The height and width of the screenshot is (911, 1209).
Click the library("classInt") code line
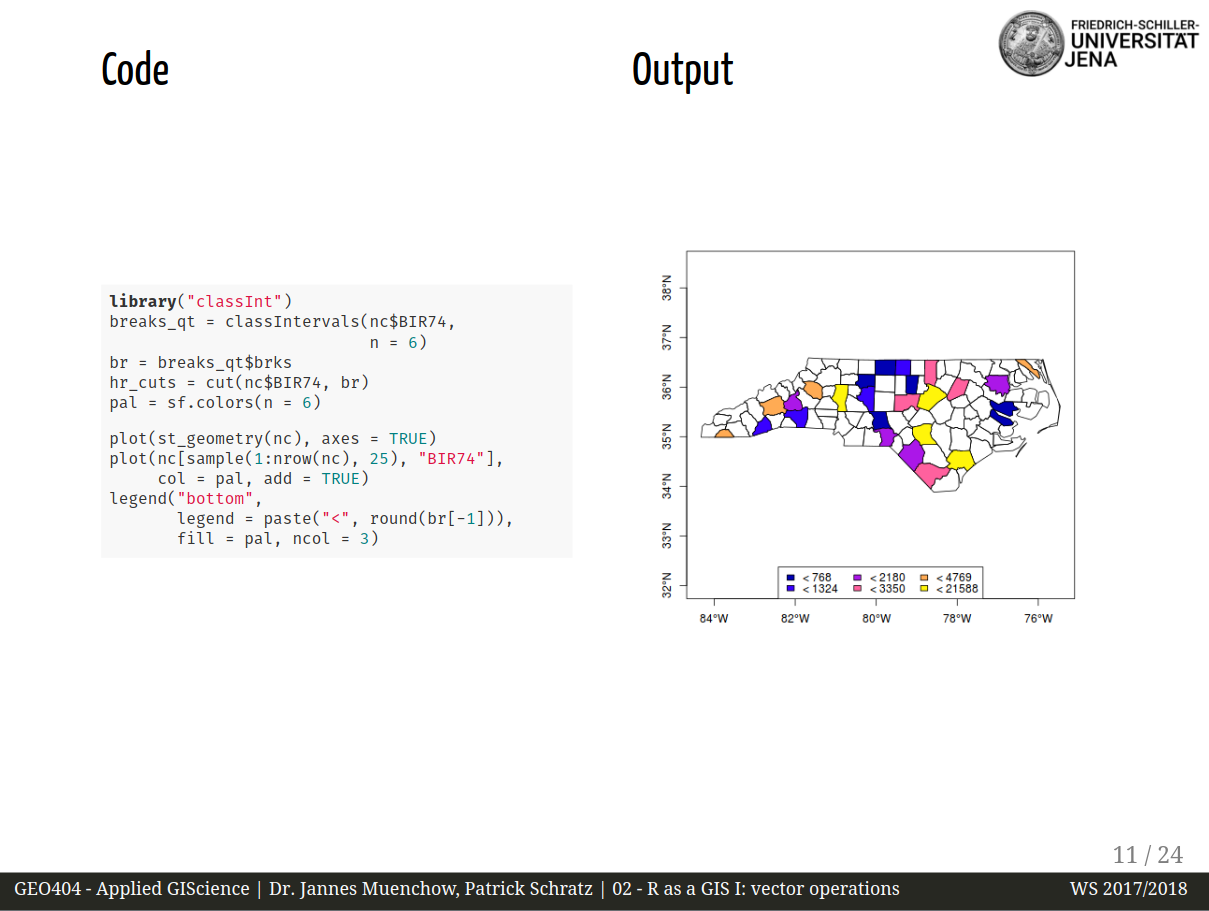point(201,301)
